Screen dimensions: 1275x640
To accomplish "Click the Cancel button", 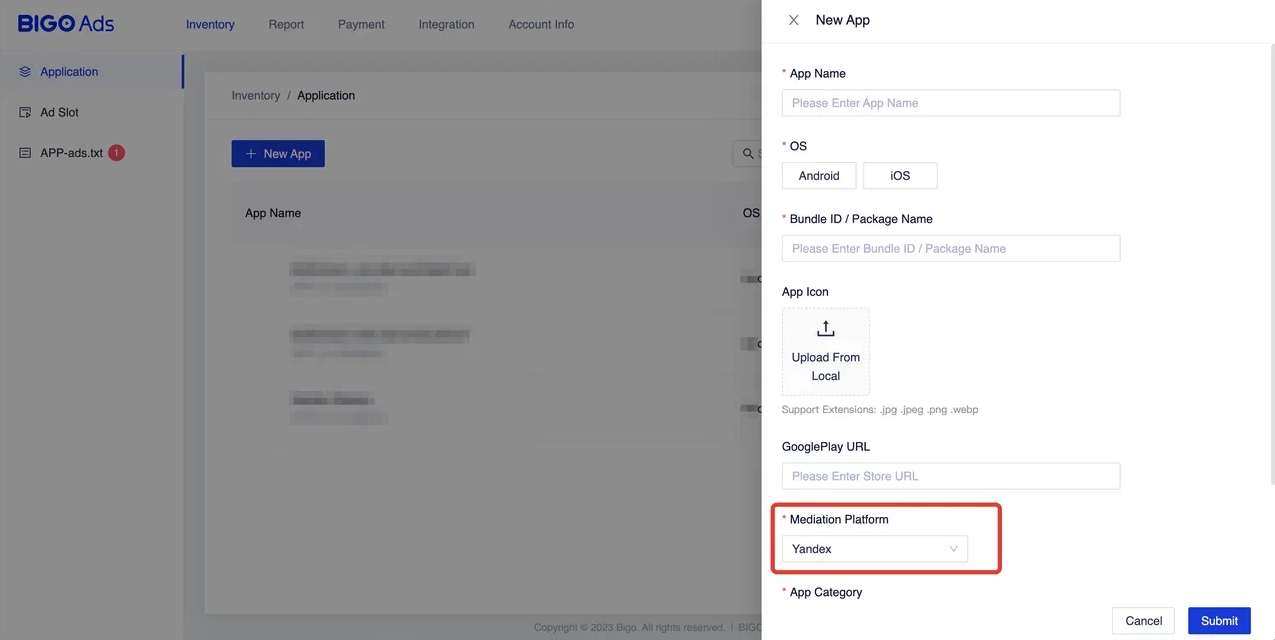I will pyautogui.click(x=1143, y=621).
